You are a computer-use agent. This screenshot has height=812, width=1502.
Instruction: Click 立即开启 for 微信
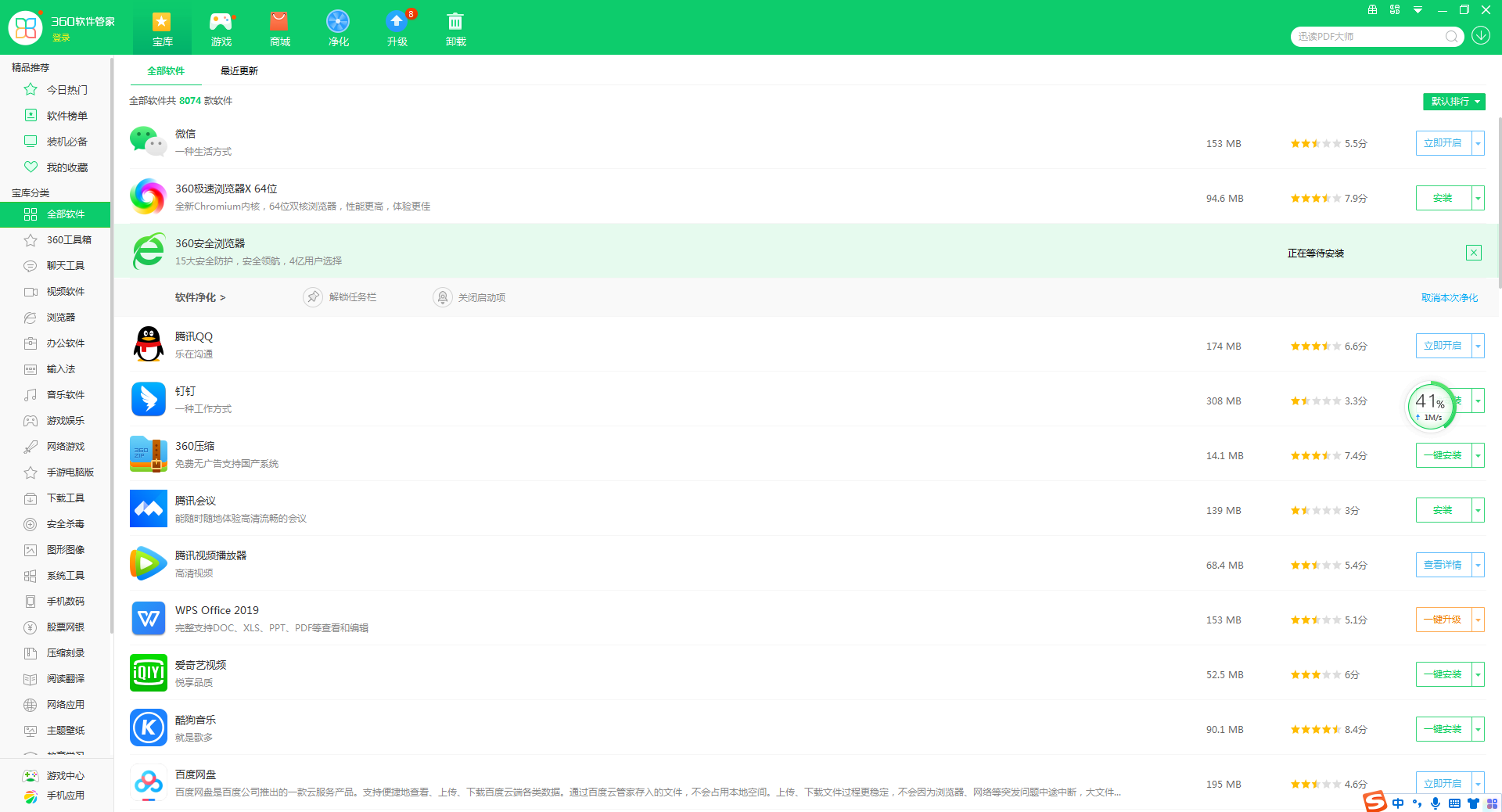pos(1443,143)
